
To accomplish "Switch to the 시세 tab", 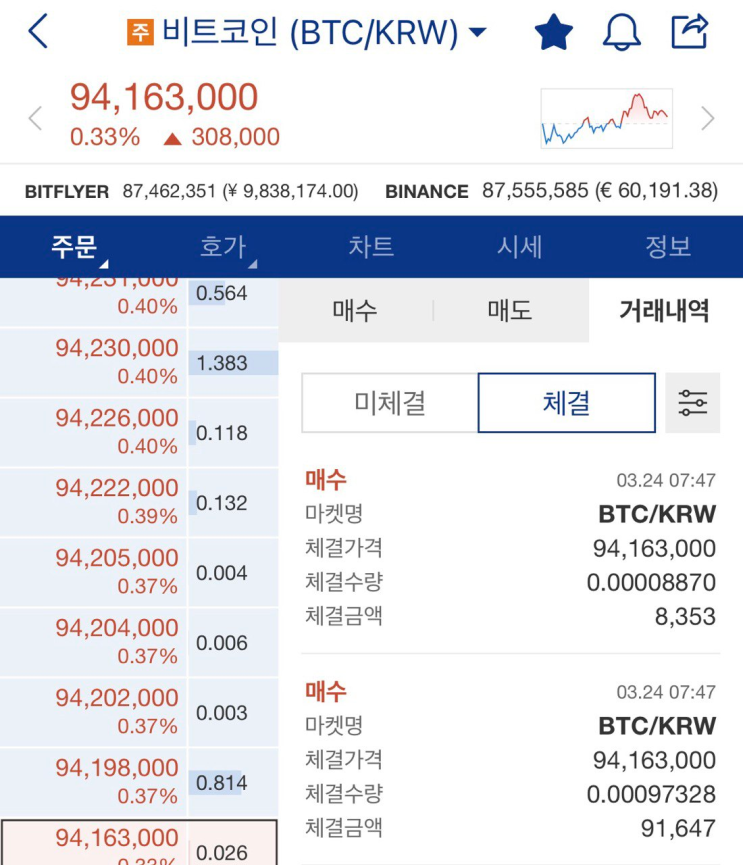I will (519, 247).
